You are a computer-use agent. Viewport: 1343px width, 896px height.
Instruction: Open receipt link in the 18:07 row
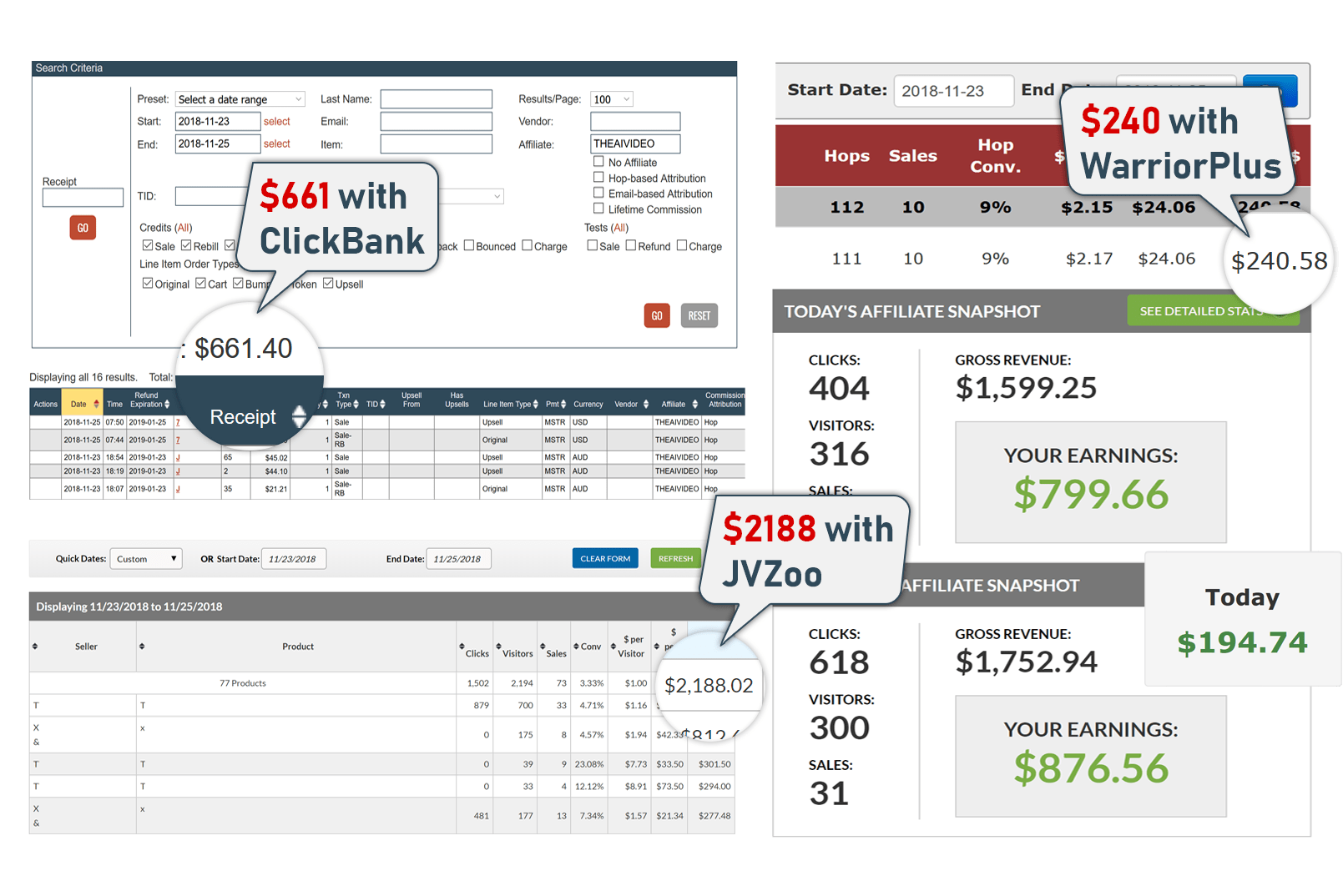(178, 489)
